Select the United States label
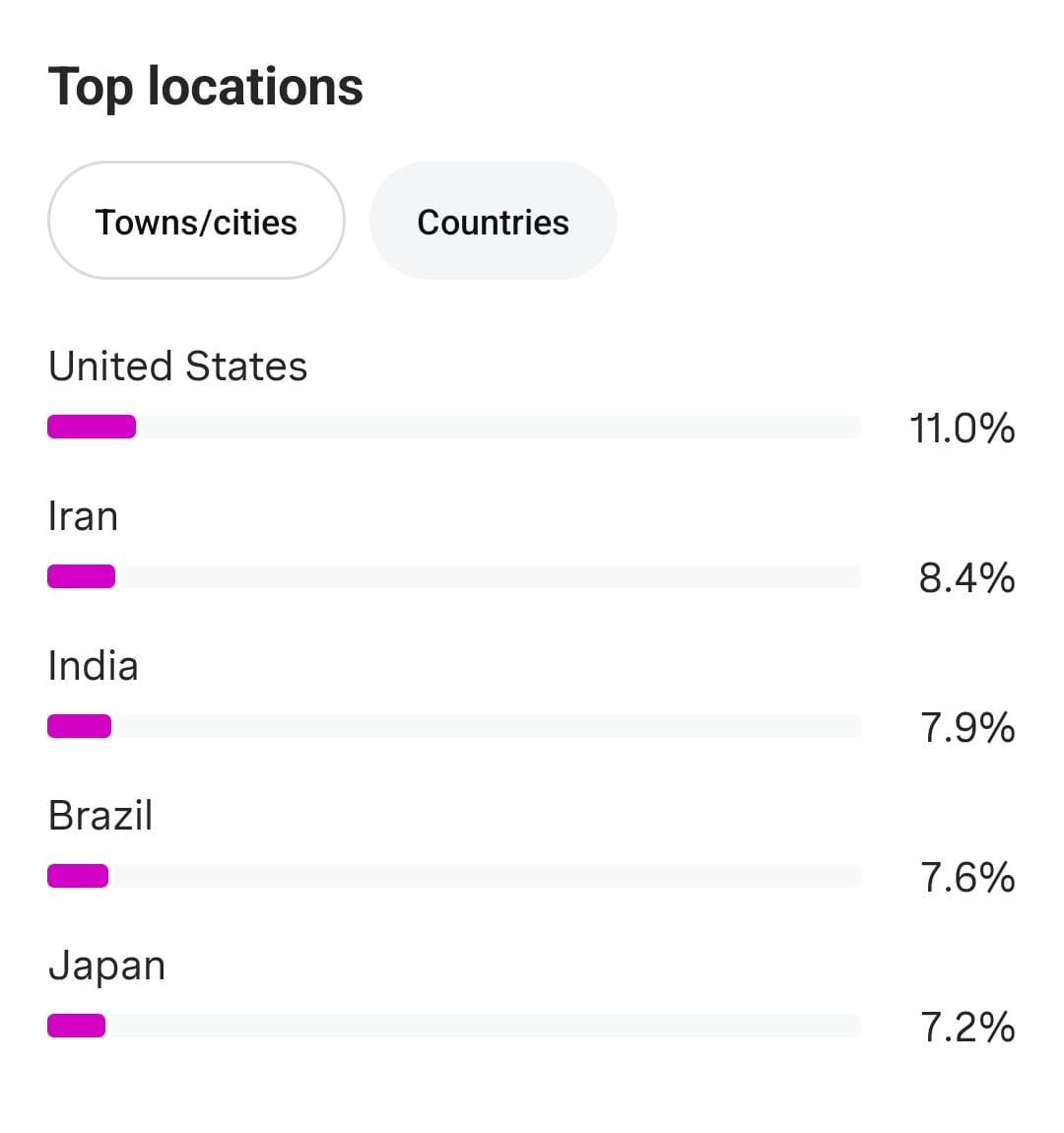Screen dimensions: 1064x1133 point(177,367)
